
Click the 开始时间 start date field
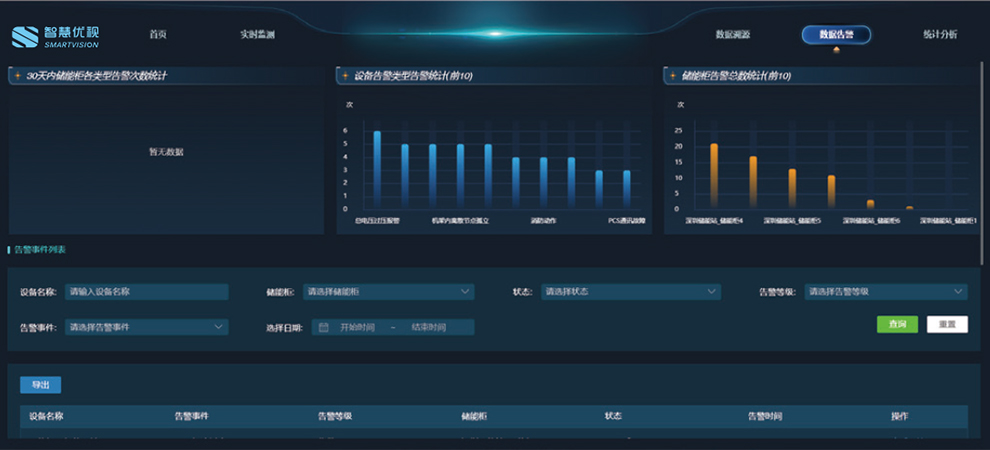click(357, 327)
